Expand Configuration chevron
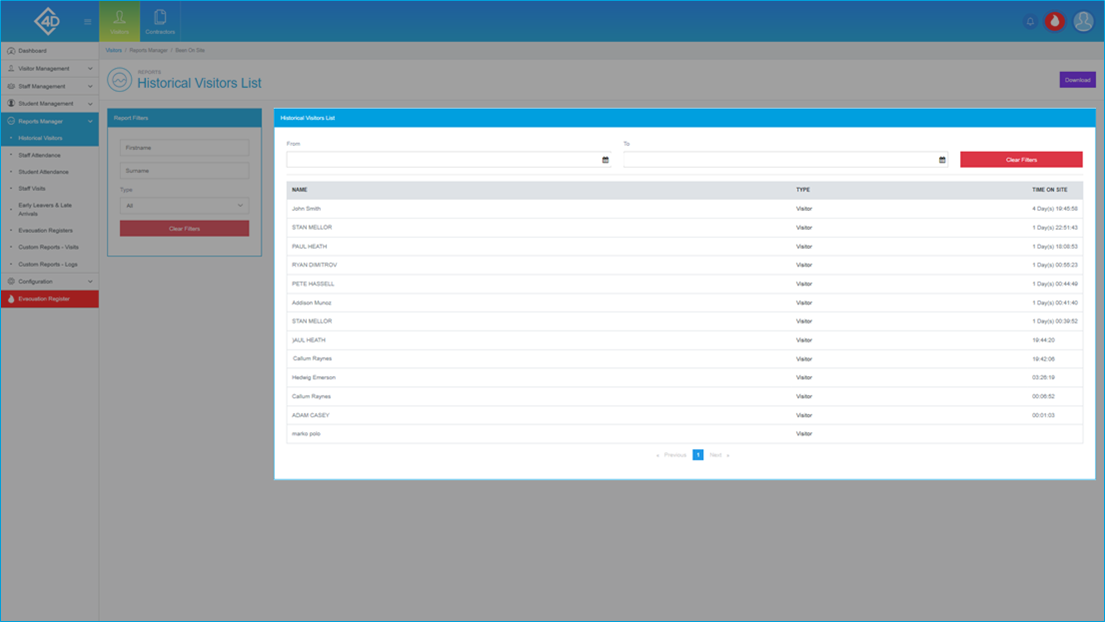This screenshot has height=622, width=1105. tap(90, 281)
